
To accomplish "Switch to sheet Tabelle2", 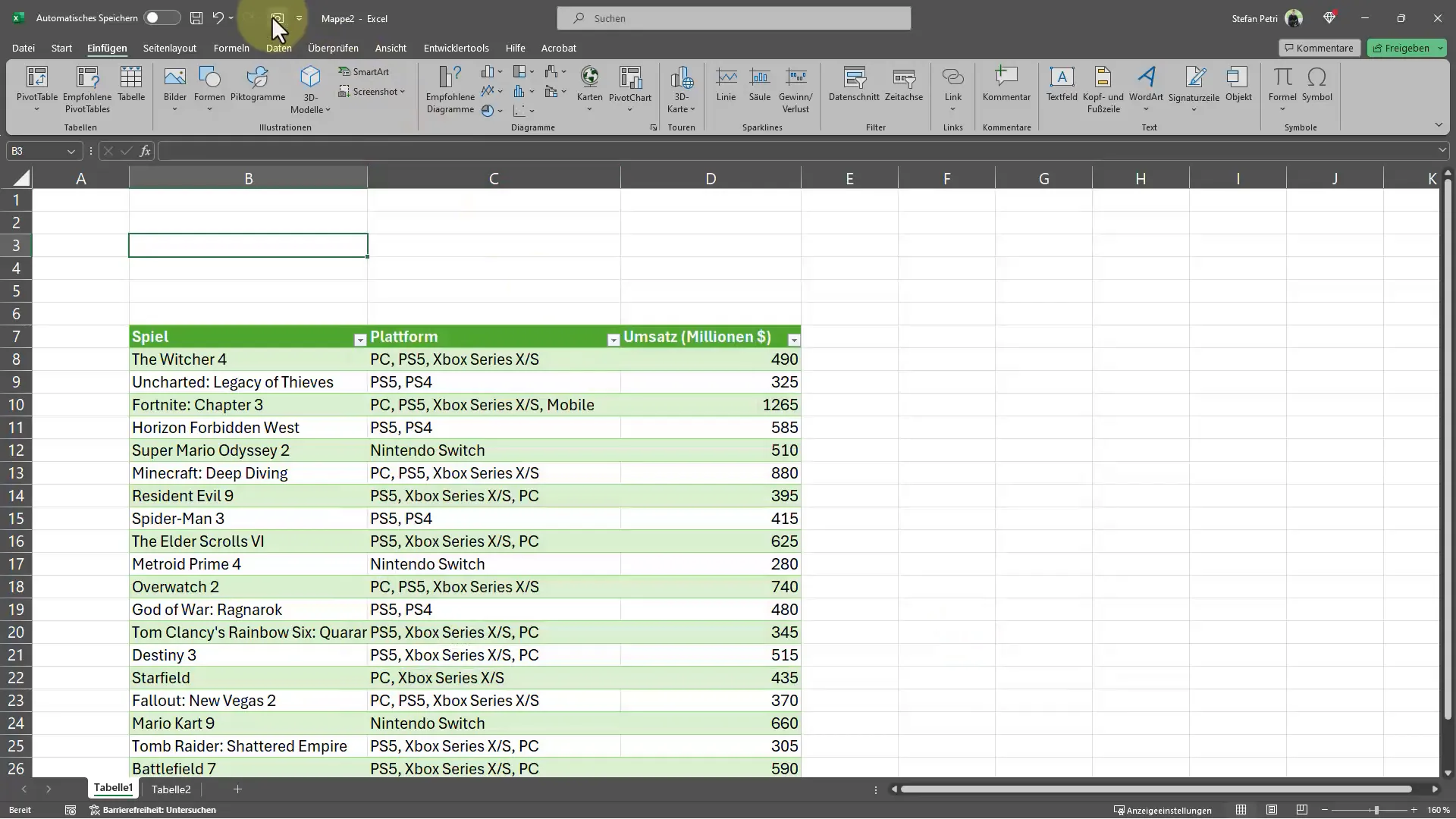I will click(x=171, y=789).
